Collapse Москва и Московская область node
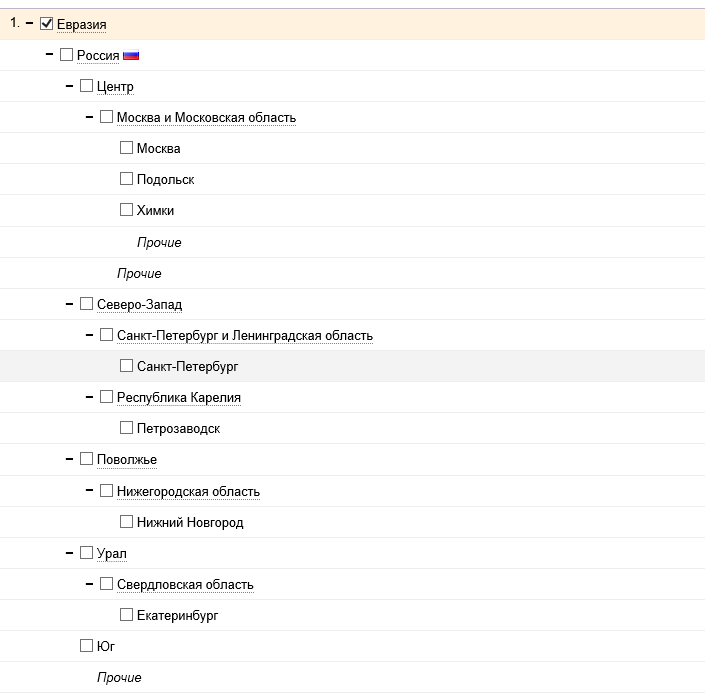The height and width of the screenshot is (700, 705). pos(89,117)
